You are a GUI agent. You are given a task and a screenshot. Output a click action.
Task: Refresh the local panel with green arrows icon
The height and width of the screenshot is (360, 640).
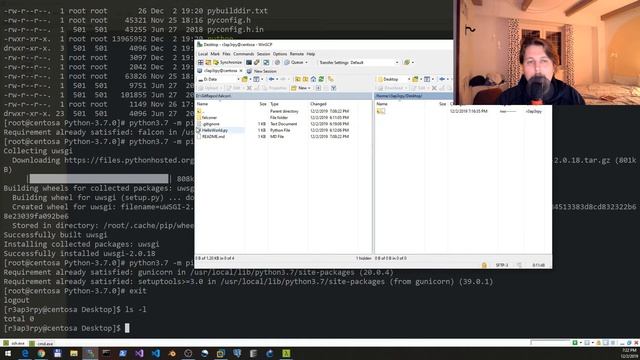[x=321, y=79]
